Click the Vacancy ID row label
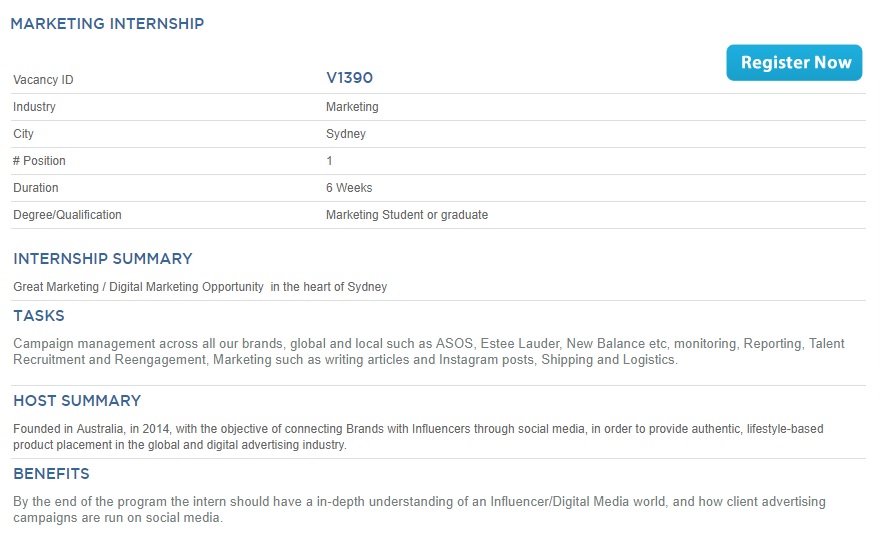The width and height of the screenshot is (879, 546). tap(43, 80)
